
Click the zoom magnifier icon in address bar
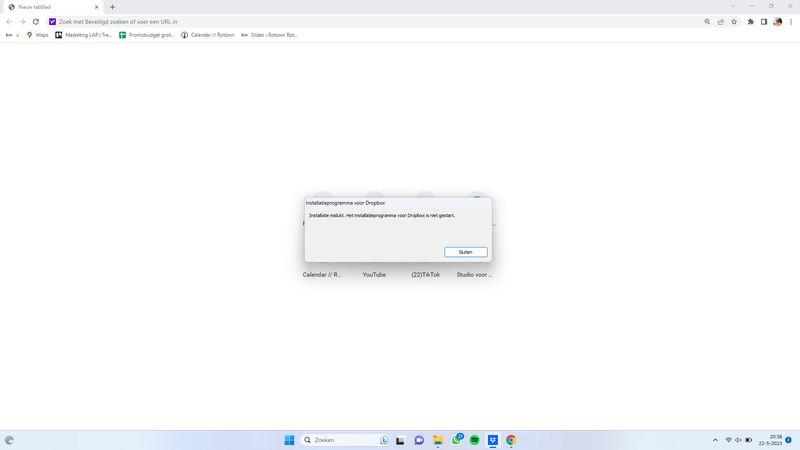coord(707,22)
